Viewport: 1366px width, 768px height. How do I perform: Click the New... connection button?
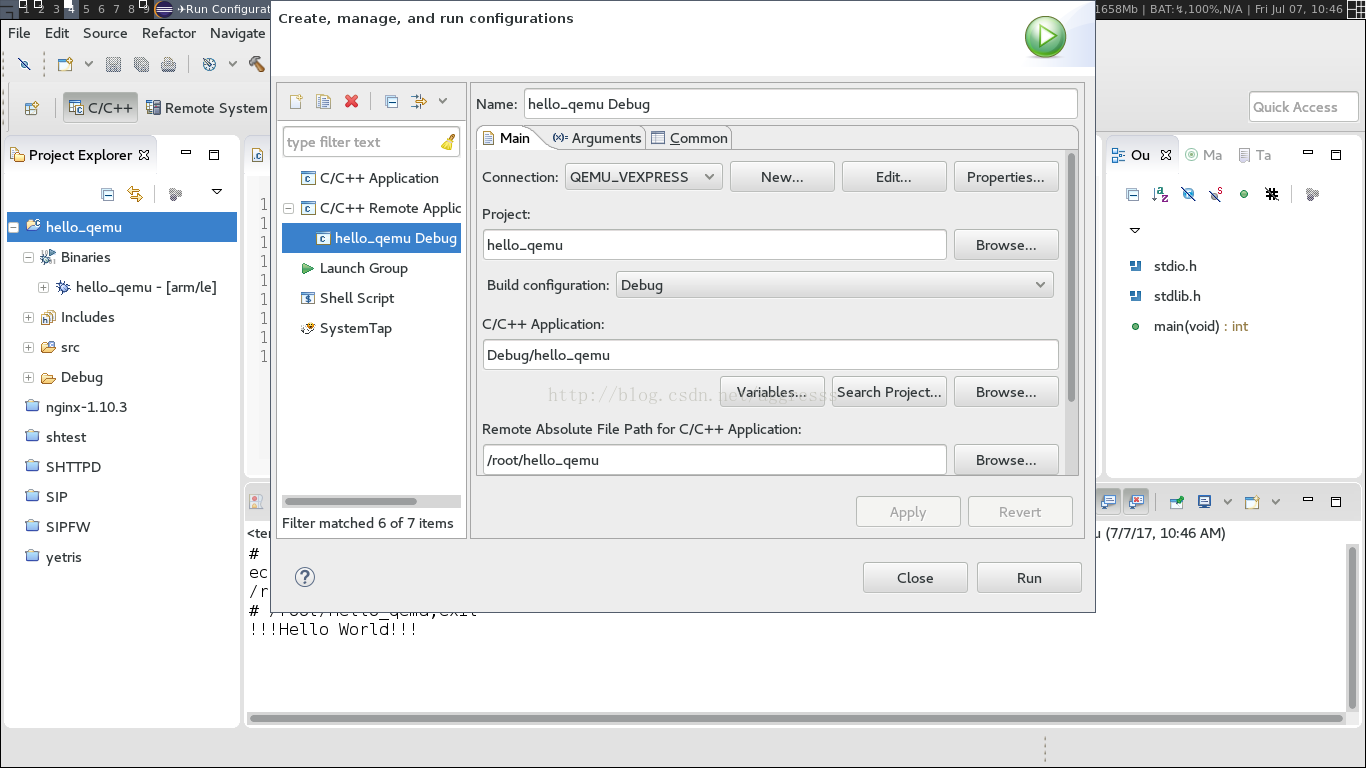coord(782,177)
